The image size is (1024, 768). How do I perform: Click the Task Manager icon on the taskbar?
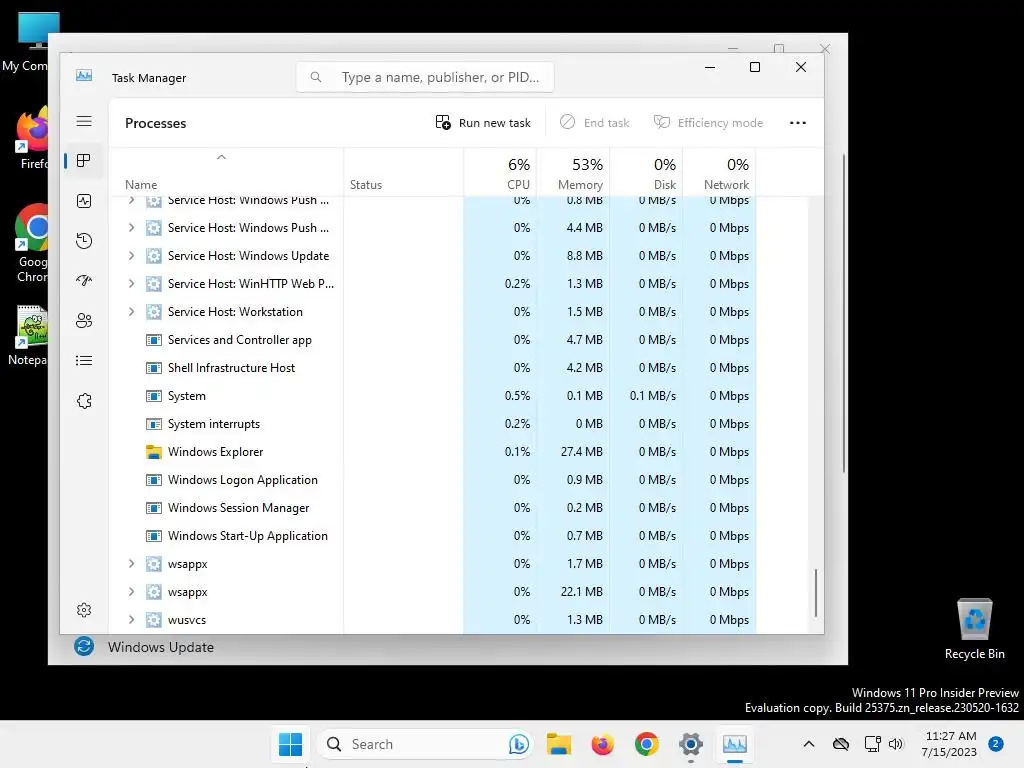point(735,744)
